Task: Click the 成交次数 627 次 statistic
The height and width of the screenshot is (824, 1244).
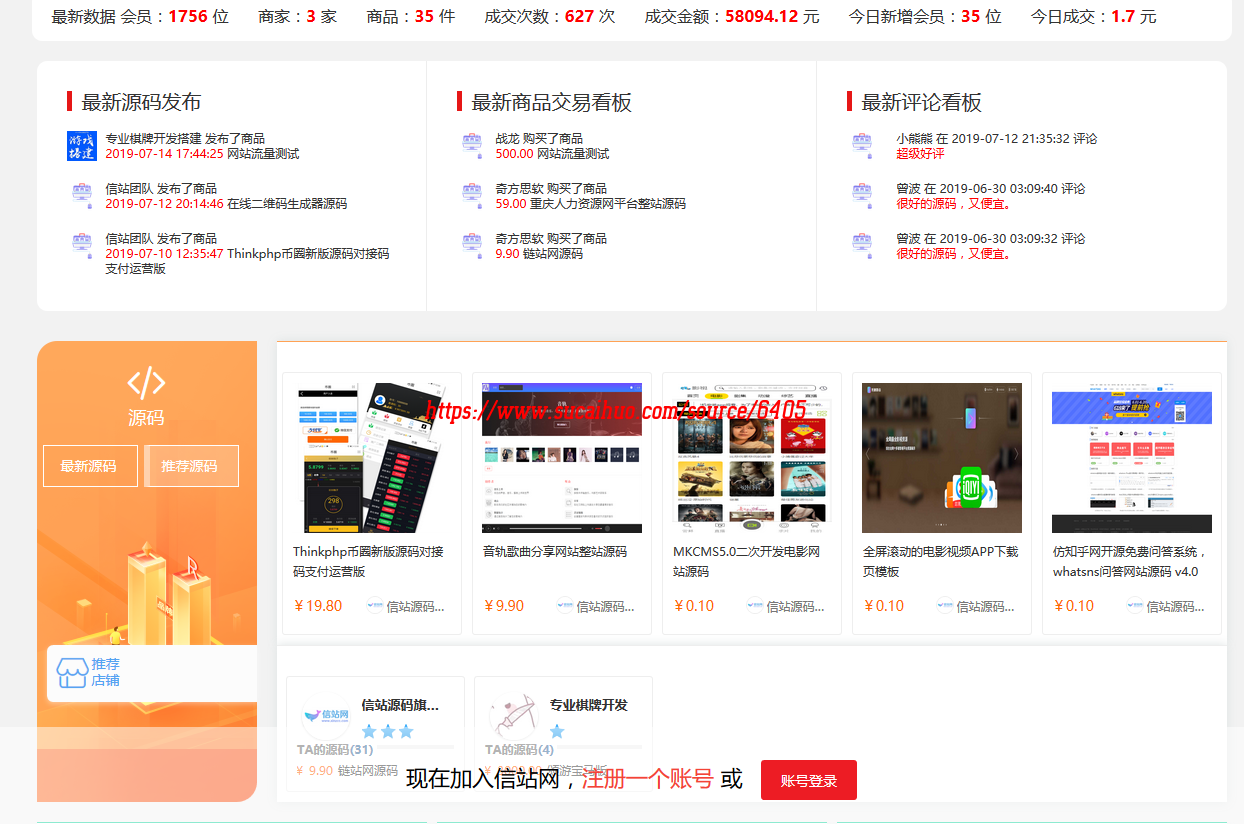Action: 549,16
